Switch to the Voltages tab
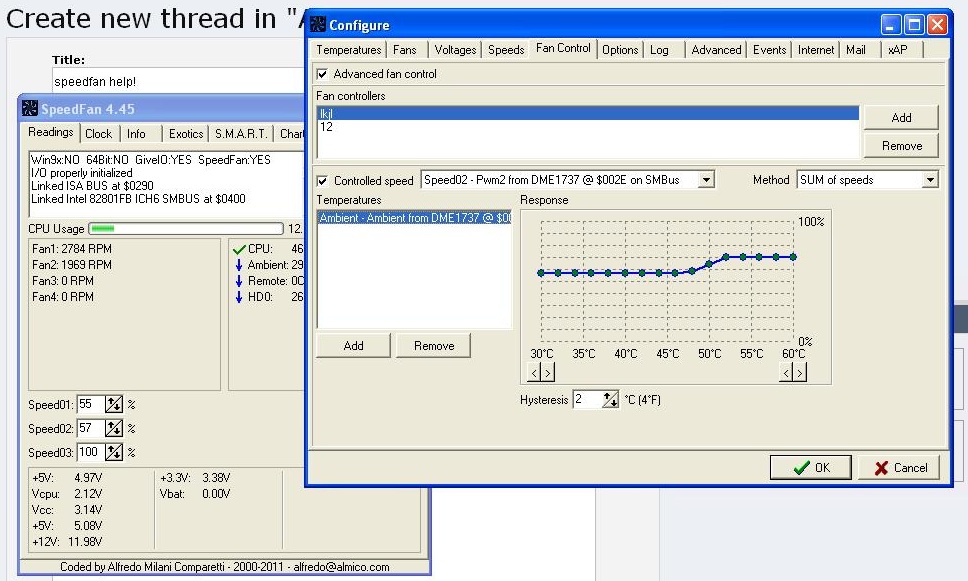968x581 pixels. pos(455,50)
